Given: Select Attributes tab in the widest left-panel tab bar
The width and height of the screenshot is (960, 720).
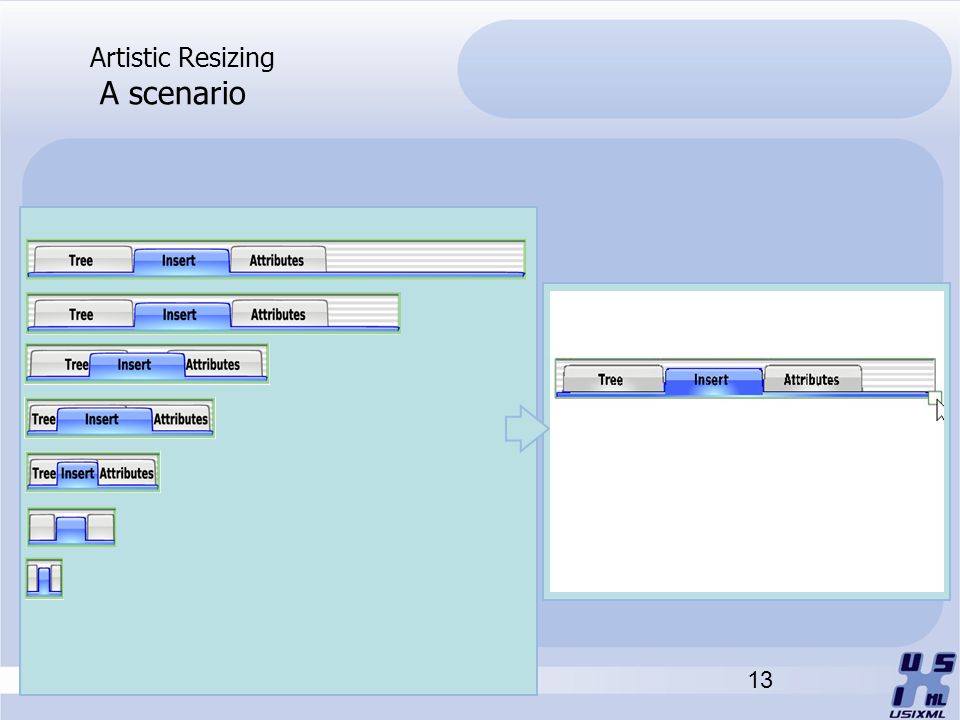Looking at the screenshot, I should 278,260.
